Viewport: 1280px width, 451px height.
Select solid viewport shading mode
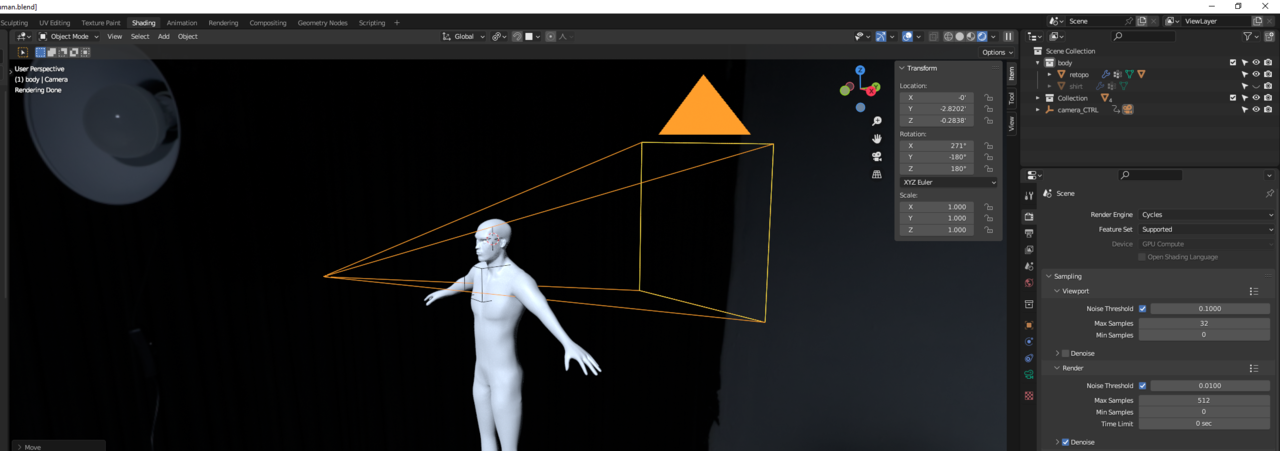click(x=960, y=36)
